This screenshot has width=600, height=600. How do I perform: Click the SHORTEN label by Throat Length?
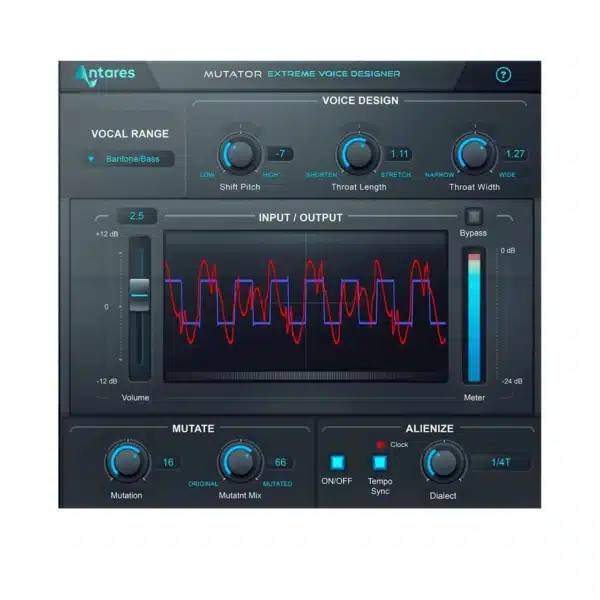(x=321, y=175)
